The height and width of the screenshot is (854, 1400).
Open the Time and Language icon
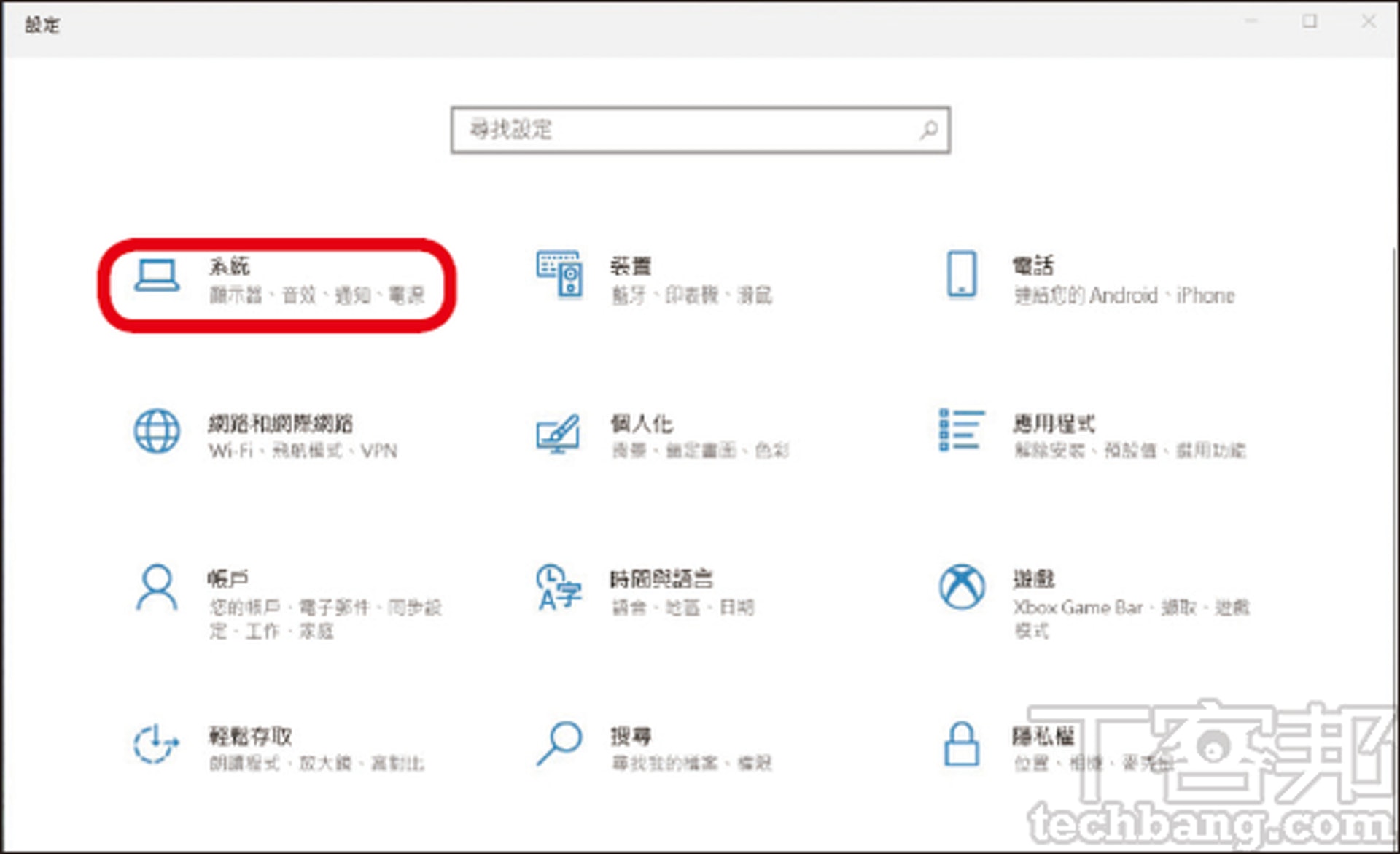pos(559,587)
